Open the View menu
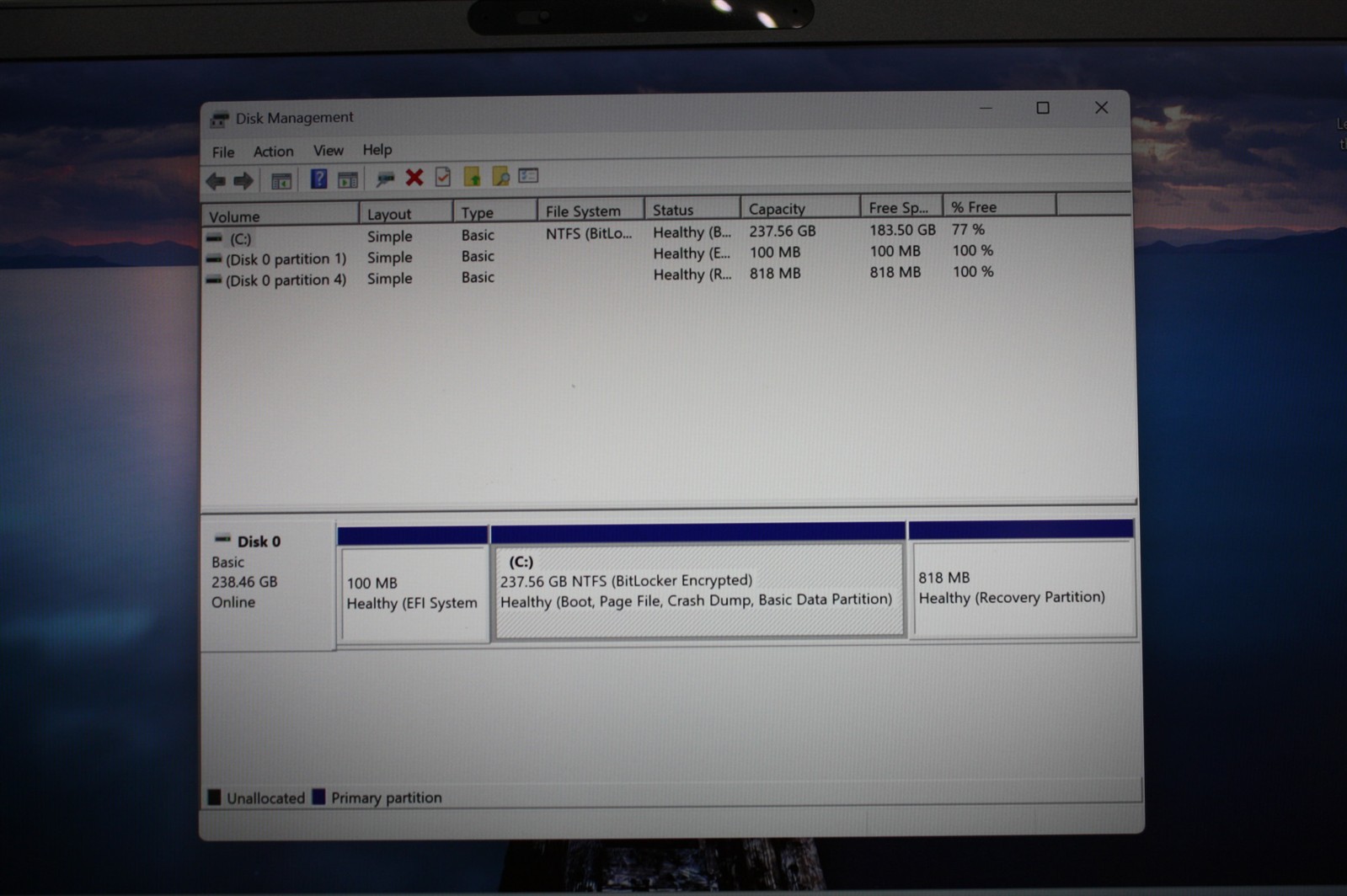This screenshot has width=1347, height=896. tap(329, 150)
